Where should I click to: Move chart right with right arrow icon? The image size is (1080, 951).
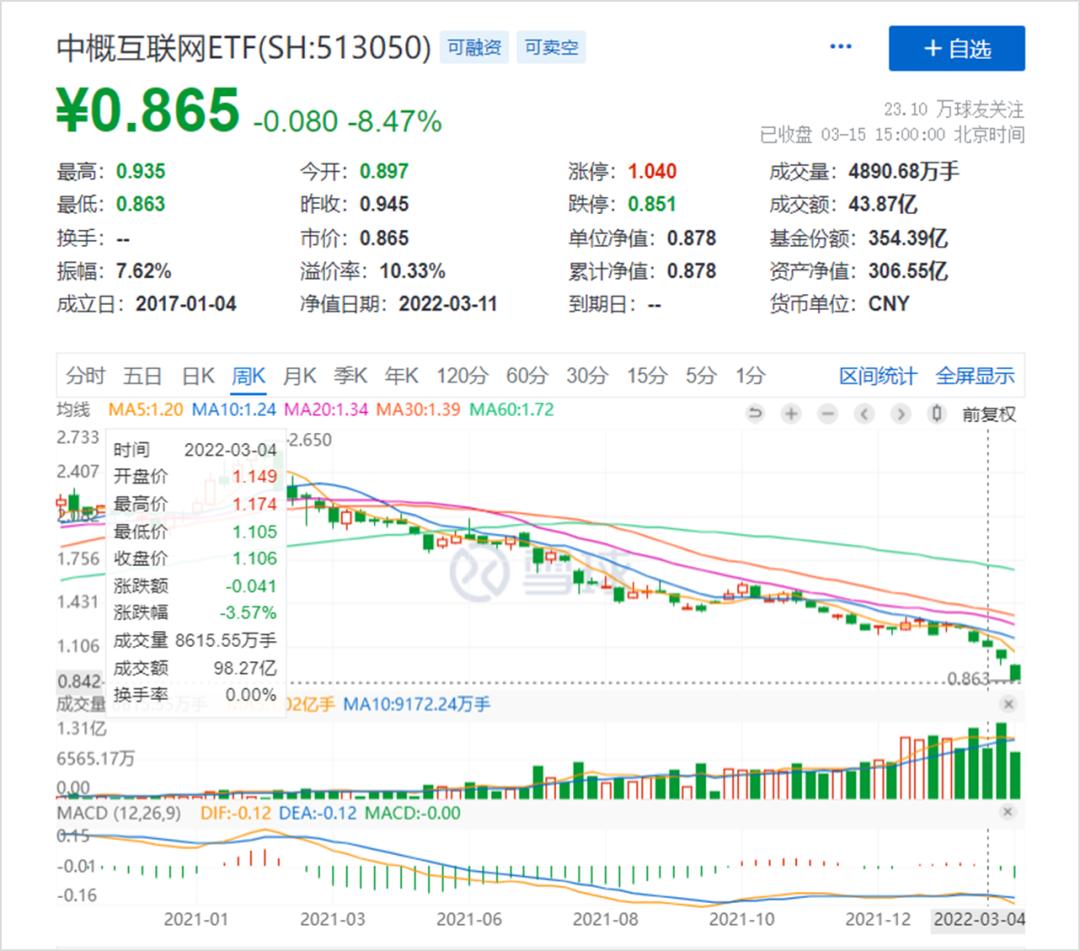coord(900,414)
